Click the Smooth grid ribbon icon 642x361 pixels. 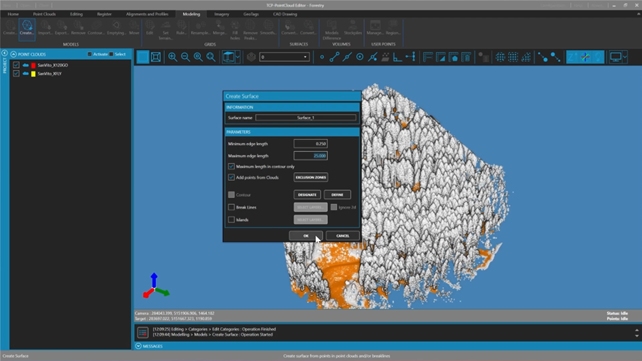[268, 28]
